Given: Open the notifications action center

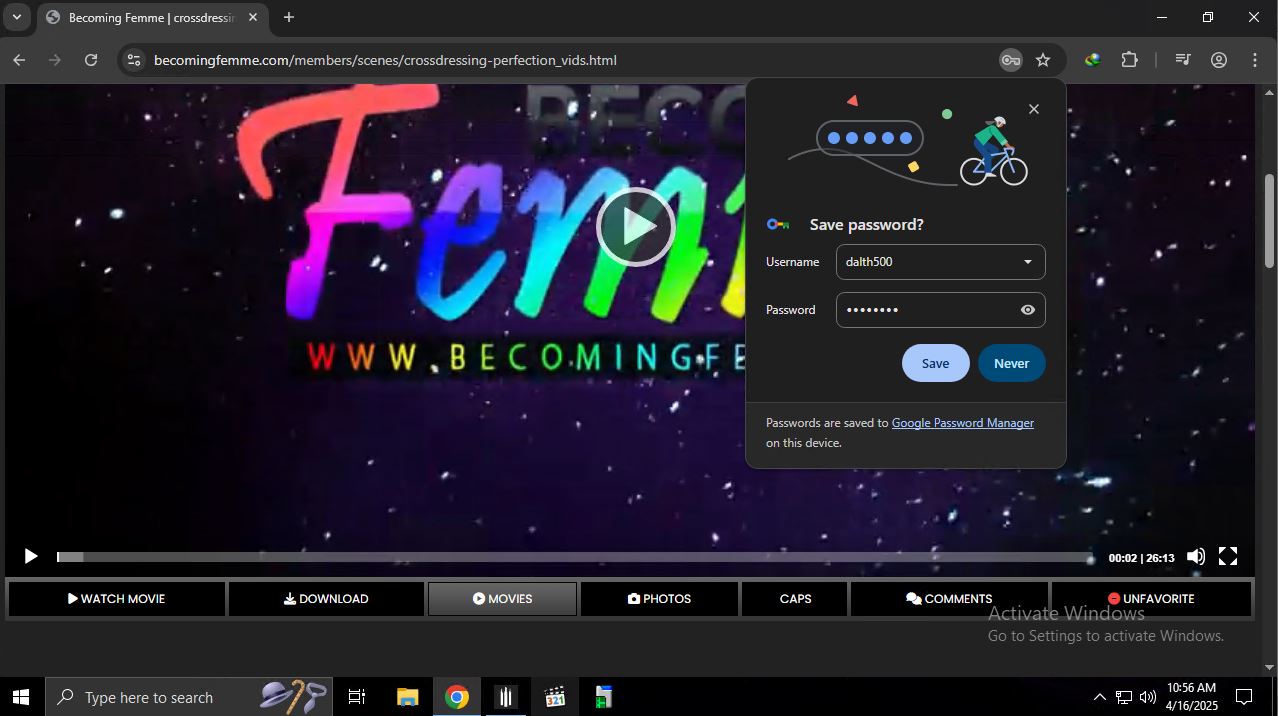Looking at the screenshot, I should (1245, 697).
